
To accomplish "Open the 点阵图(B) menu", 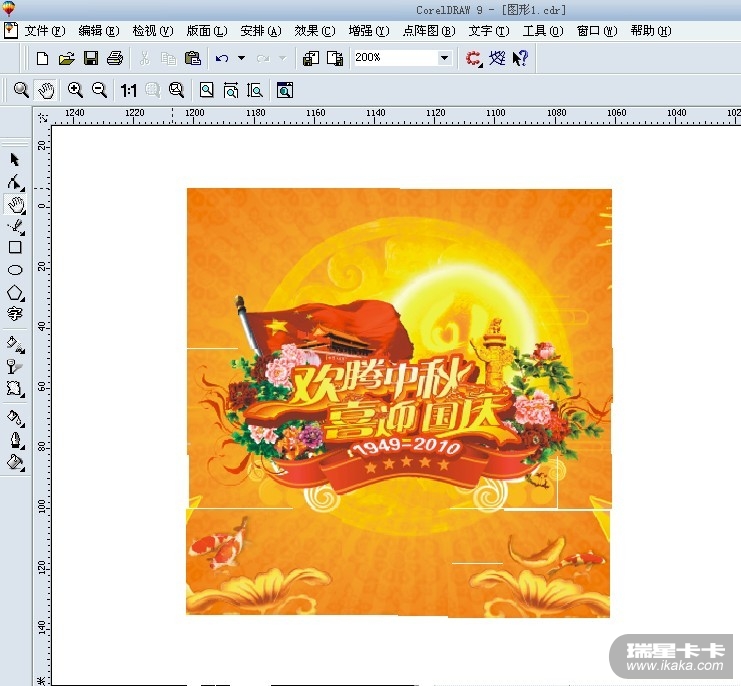I will [x=429, y=31].
